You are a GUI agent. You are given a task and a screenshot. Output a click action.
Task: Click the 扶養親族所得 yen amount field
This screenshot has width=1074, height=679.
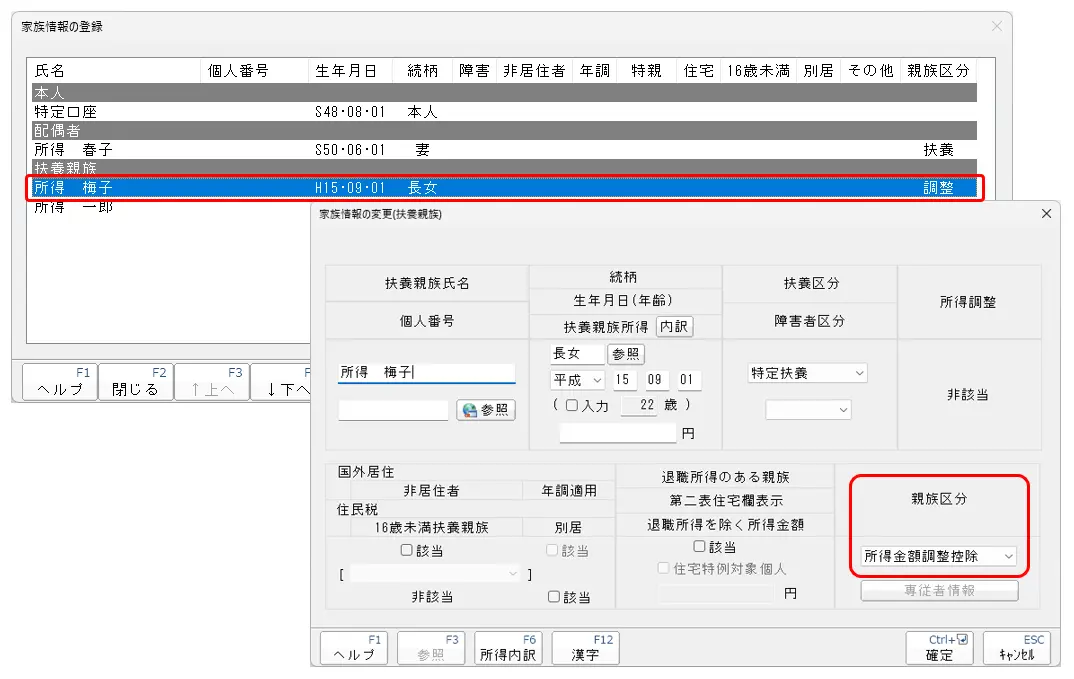(x=618, y=434)
